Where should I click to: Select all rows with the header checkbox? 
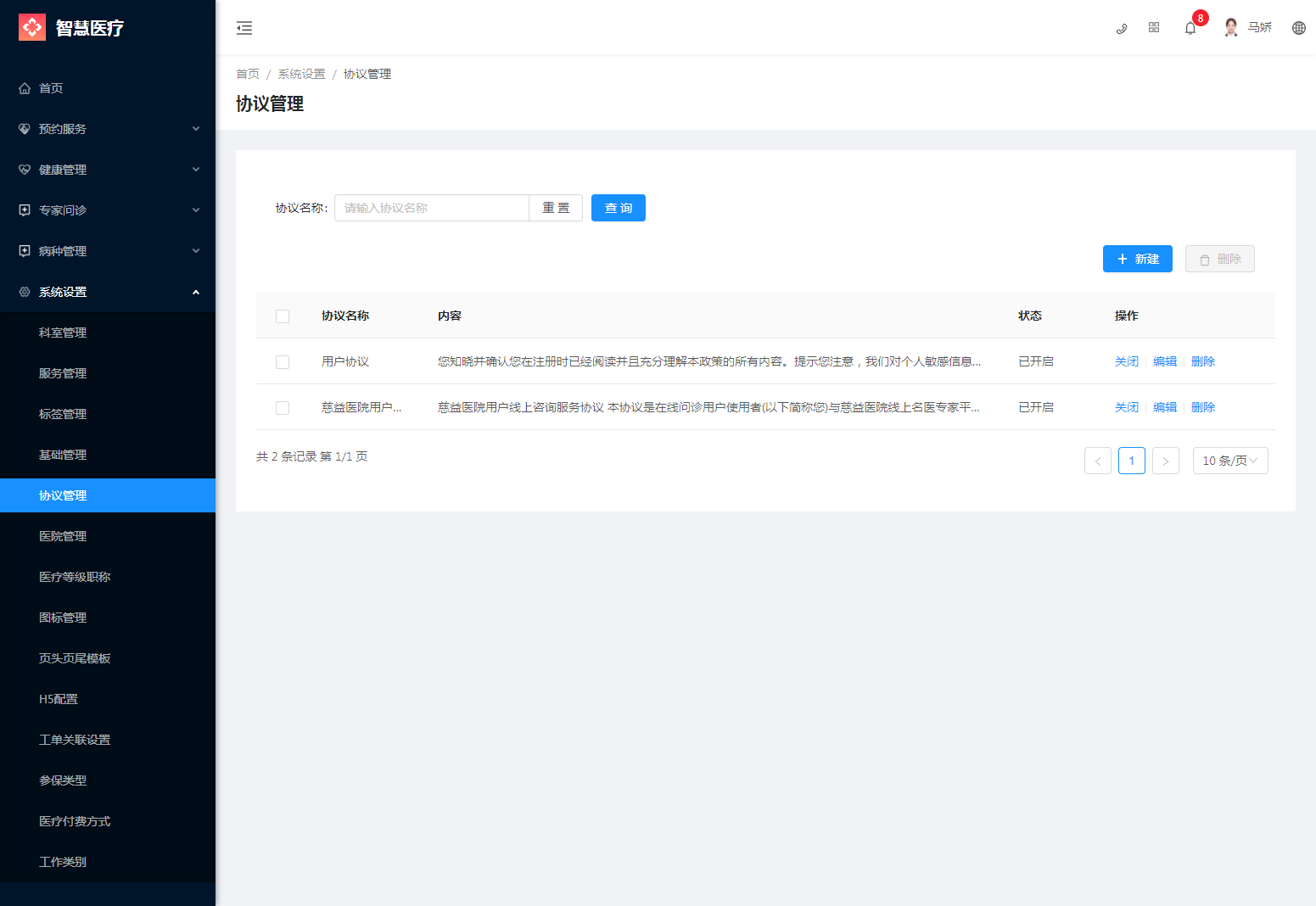click(283, 316)
